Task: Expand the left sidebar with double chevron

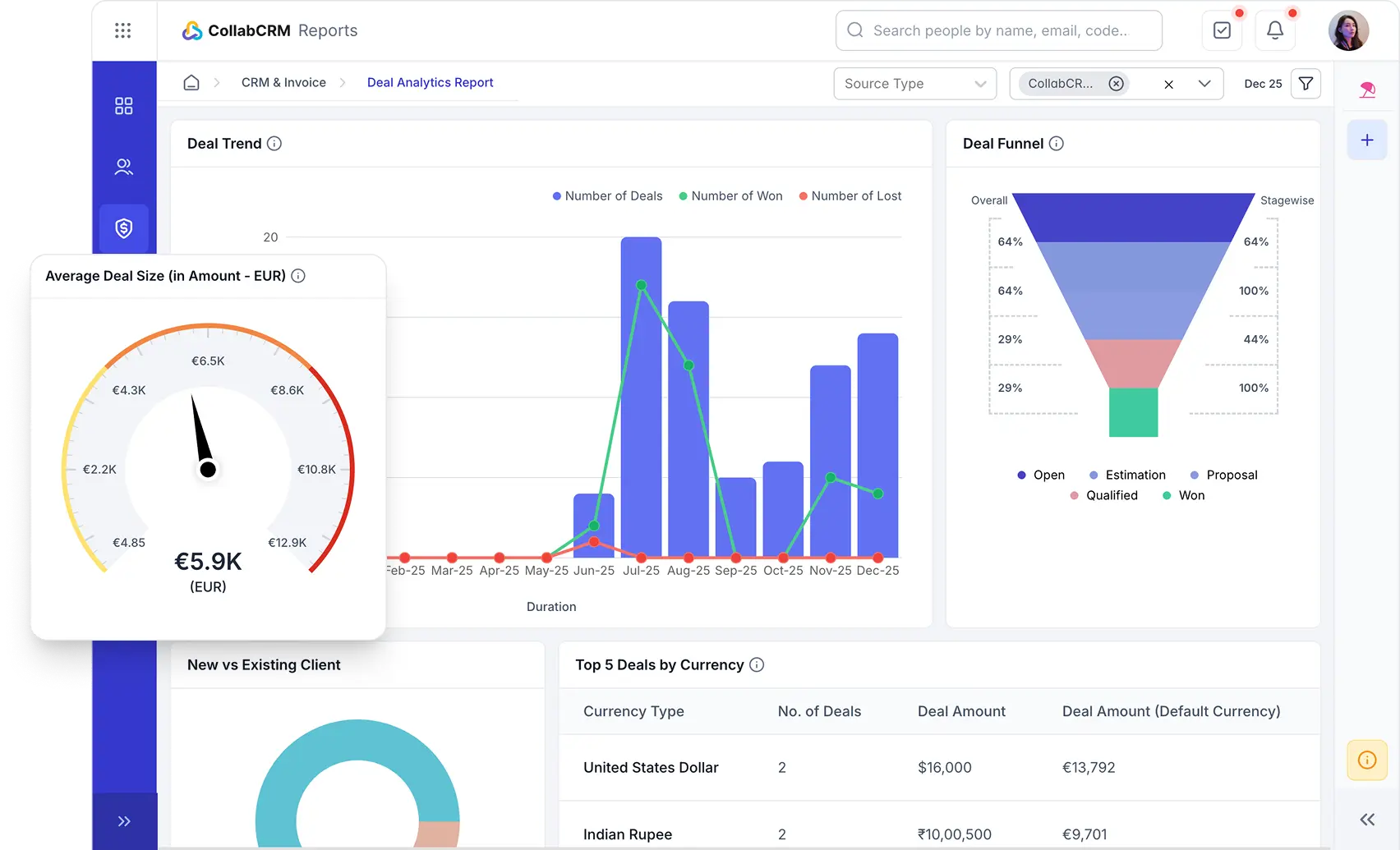Action: click(124, 821)
